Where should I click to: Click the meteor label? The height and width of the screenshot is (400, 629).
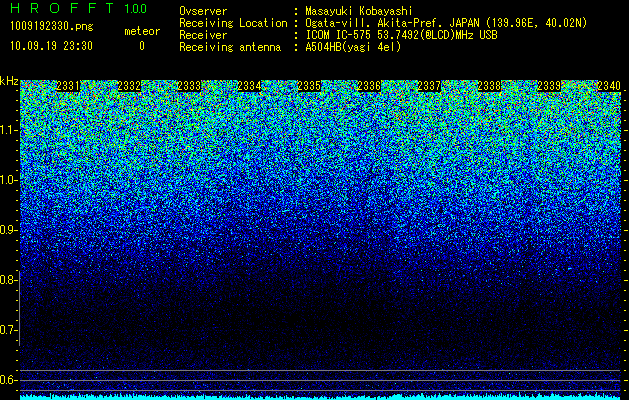tap(142, 31)
